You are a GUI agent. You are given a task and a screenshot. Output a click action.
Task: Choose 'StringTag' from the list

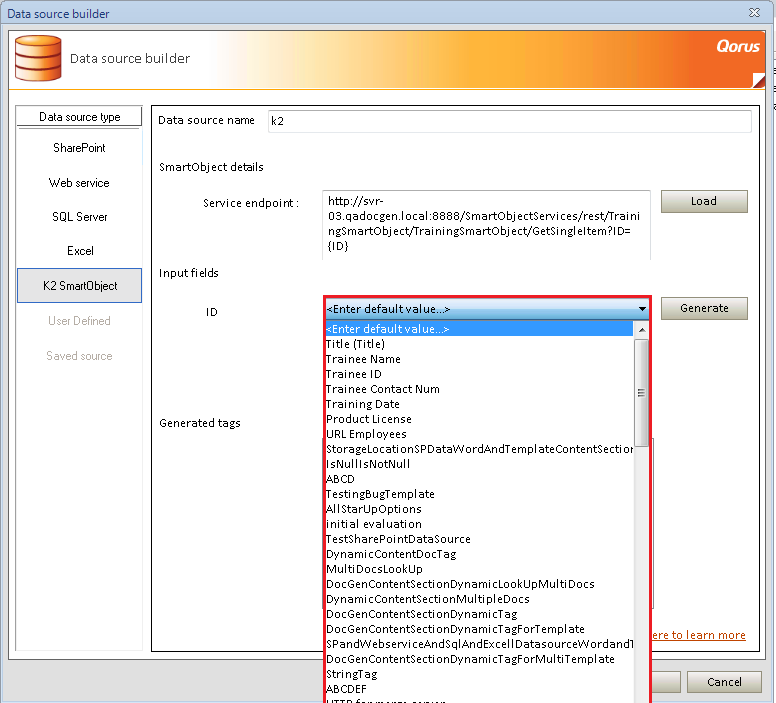(x=479, y=674)
